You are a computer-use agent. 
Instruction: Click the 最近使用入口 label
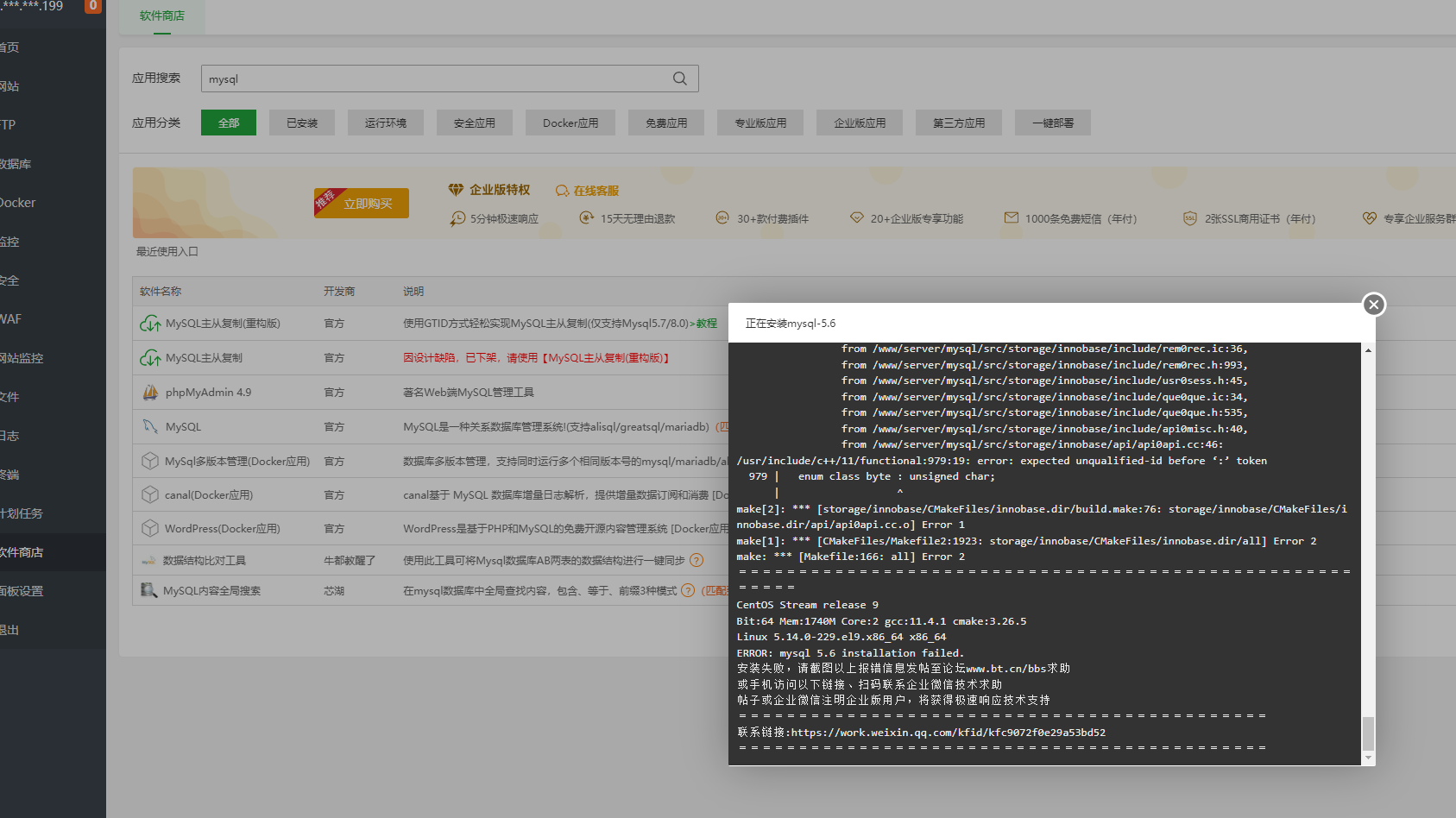click(x=167, y=252)
